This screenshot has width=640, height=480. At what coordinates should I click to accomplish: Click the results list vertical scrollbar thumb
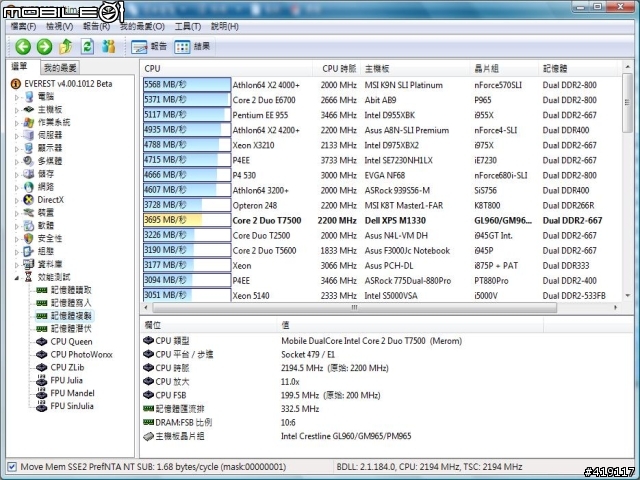(627, 103)
